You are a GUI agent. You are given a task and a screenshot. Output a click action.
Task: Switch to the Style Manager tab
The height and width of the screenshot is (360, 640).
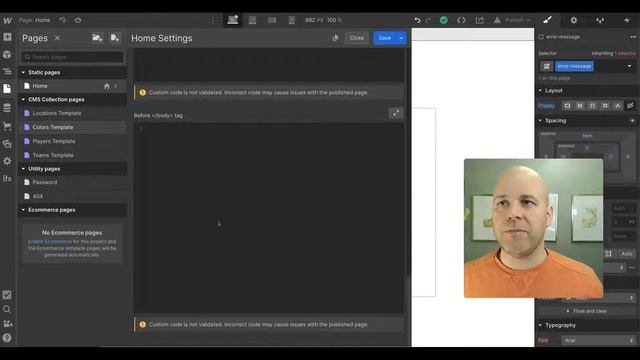pos(600,20)
